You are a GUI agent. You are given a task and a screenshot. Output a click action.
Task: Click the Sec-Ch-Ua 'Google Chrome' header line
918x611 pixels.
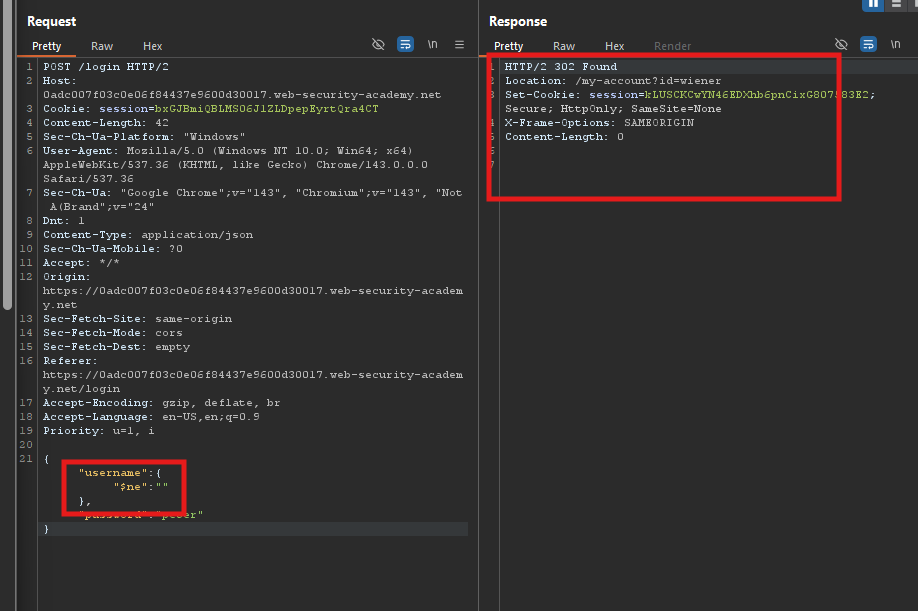click(252, 200)
